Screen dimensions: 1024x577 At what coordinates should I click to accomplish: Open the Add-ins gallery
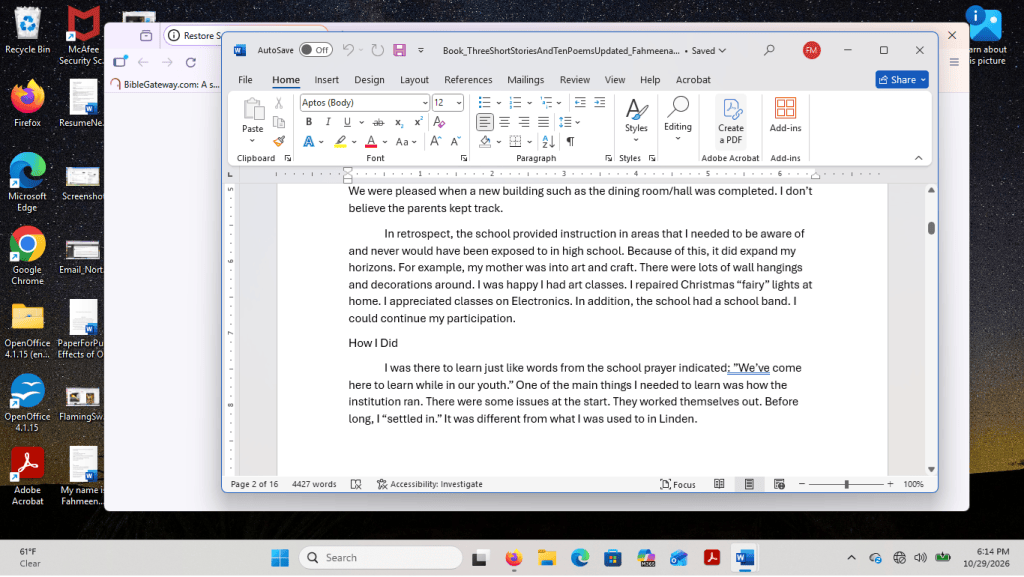tap(785, 116)
